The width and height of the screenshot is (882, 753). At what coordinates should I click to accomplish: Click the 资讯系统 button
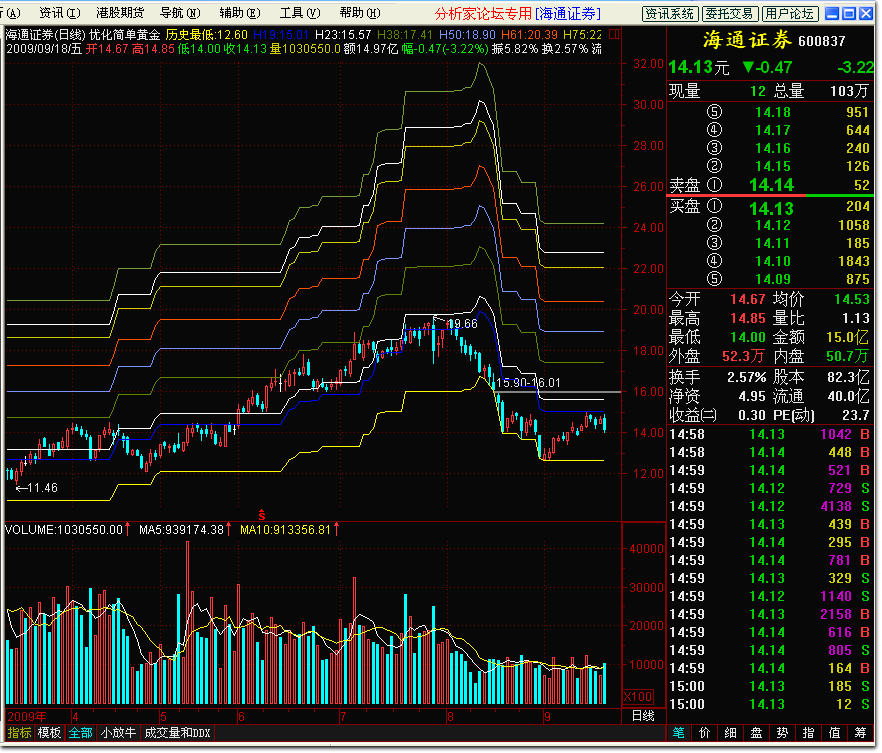(x=670, y=14)
